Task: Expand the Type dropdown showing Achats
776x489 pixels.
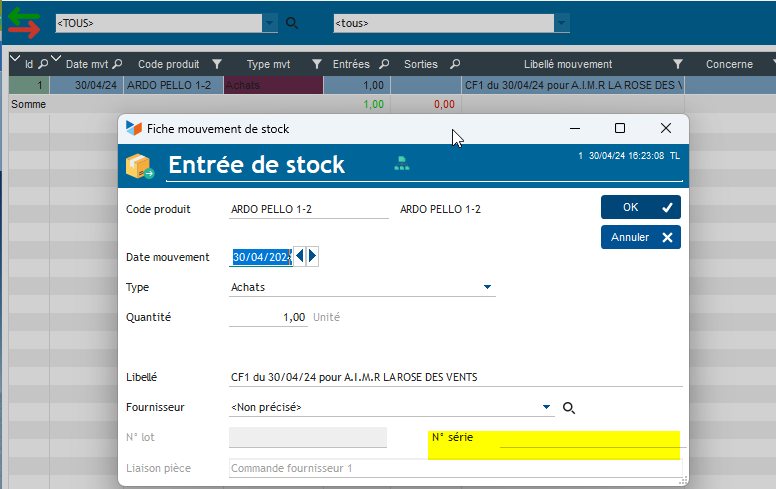Action: [488, 288]
